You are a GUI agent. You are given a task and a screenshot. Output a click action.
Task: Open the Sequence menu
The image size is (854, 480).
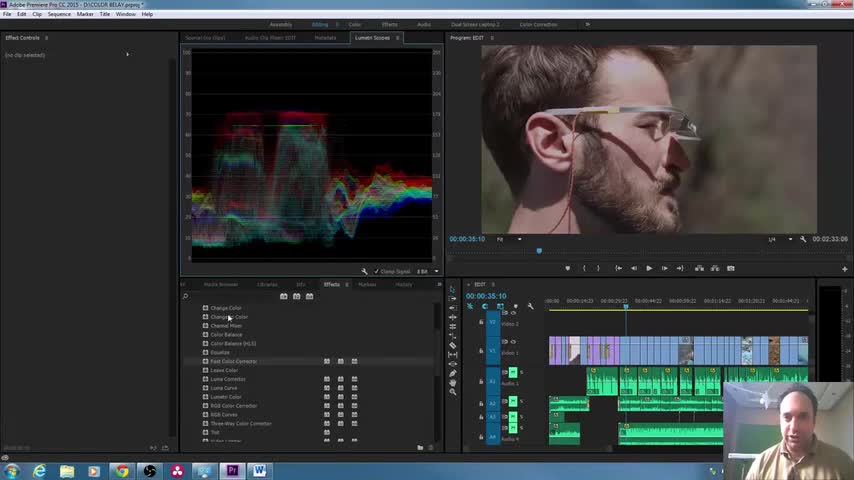(59, 14)
